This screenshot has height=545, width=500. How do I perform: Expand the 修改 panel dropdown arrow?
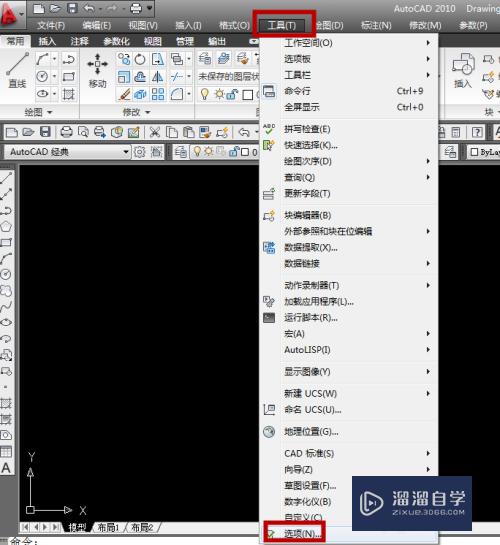click(148, 112)
